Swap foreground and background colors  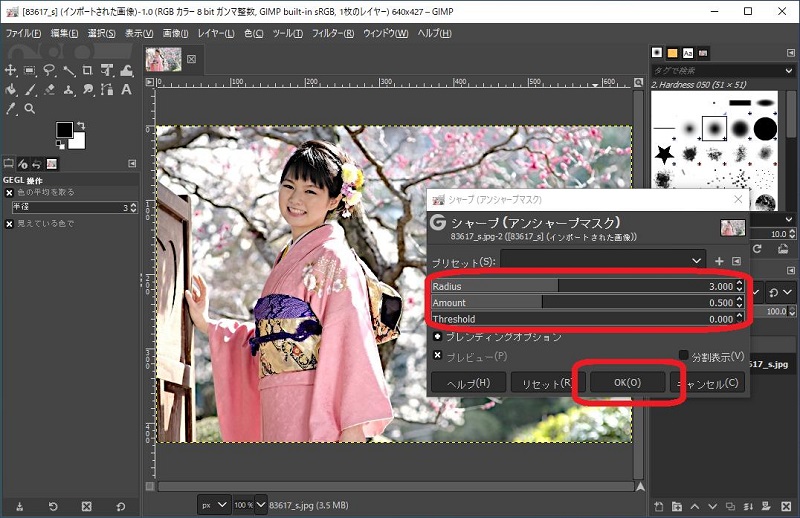(x=81, y=125)
